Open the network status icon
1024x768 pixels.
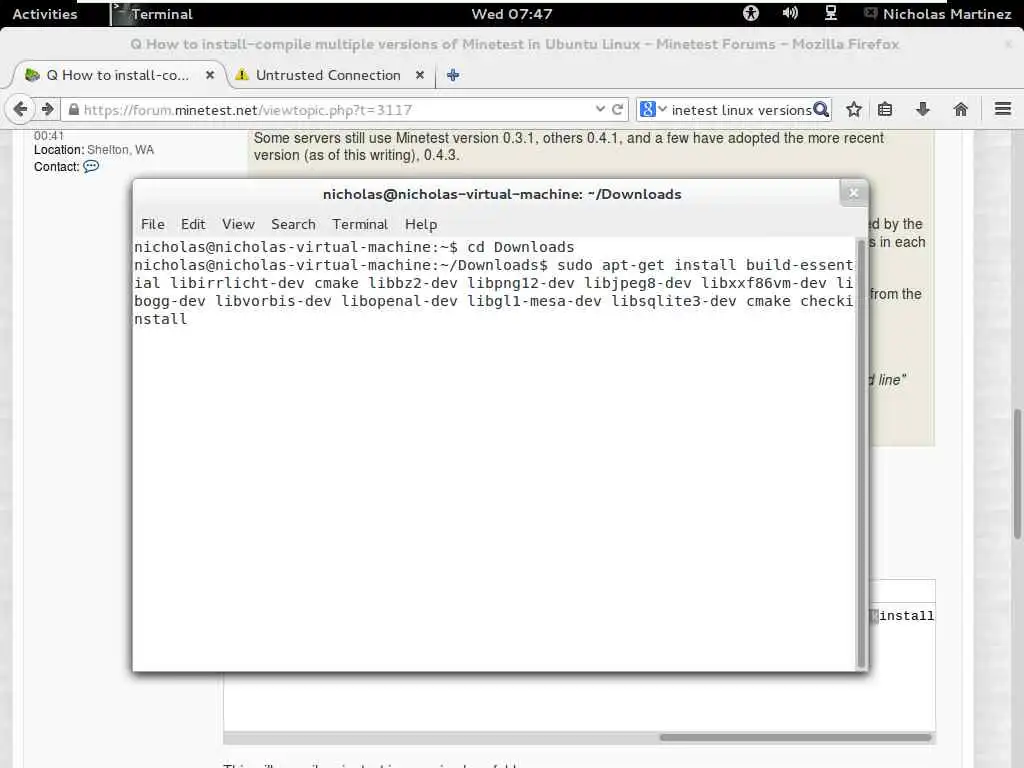831,13
